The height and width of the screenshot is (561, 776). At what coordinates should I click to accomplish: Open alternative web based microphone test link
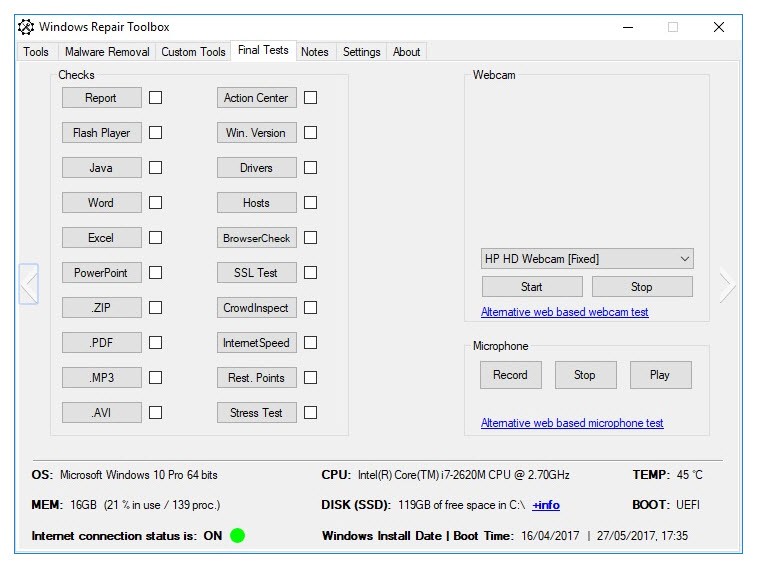572,422
